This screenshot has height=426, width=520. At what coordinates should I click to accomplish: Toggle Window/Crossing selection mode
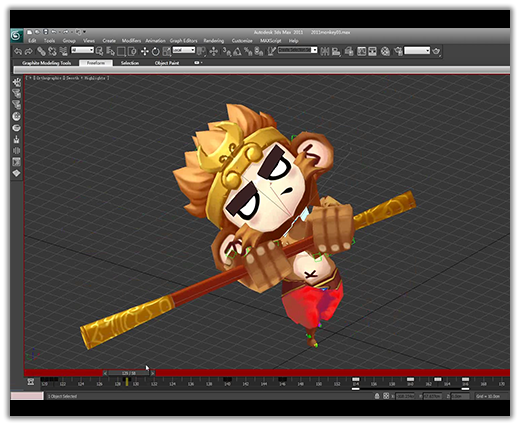click(x=132, y=51)
